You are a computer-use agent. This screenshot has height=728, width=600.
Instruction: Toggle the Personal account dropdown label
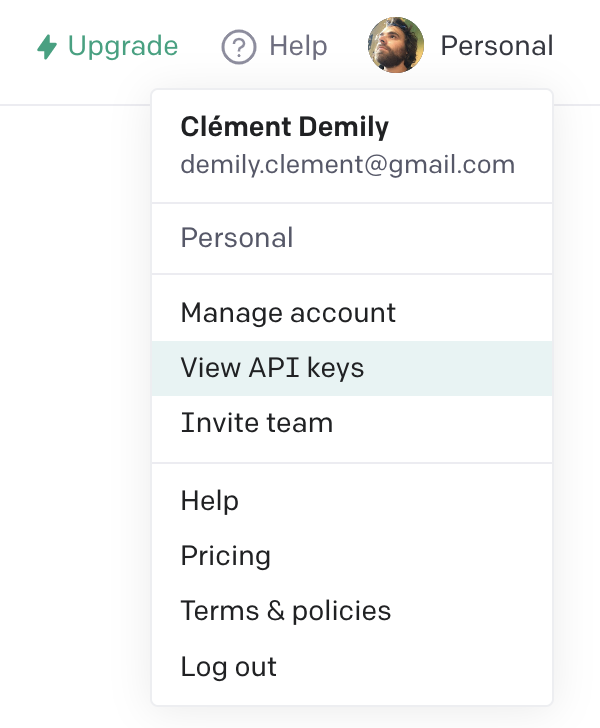point(496,46)
